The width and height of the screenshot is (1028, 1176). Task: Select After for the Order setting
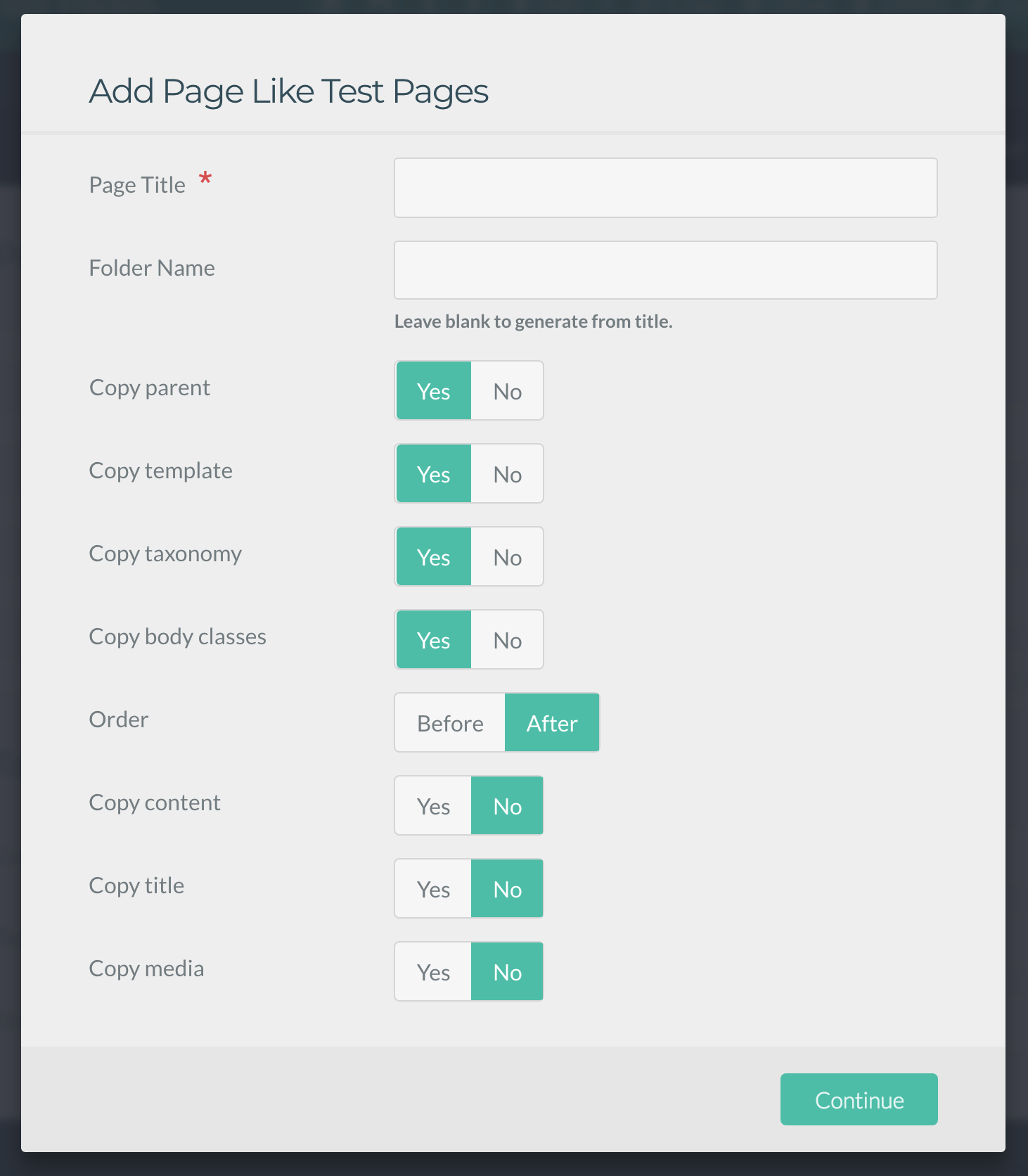pyautogui.click(x=551, y=722)
